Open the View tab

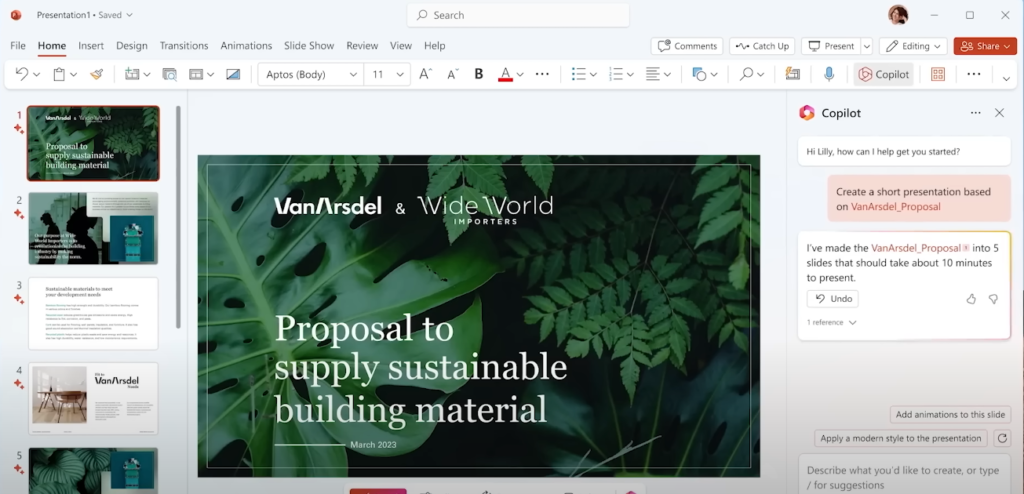tap(401, 46)
